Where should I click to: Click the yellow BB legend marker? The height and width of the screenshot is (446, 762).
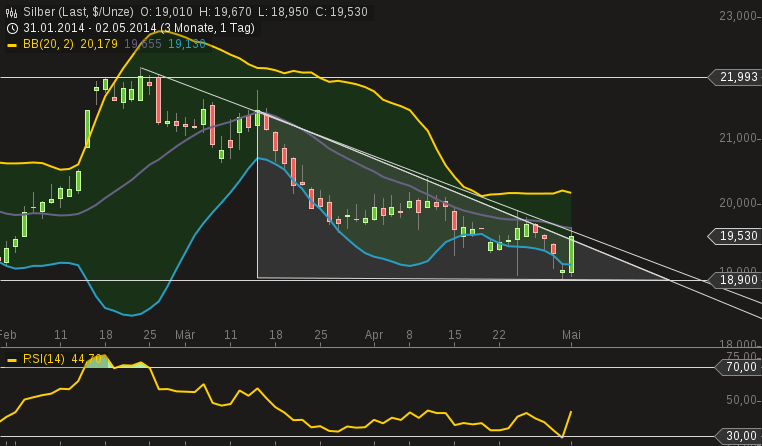coord(12,46)
